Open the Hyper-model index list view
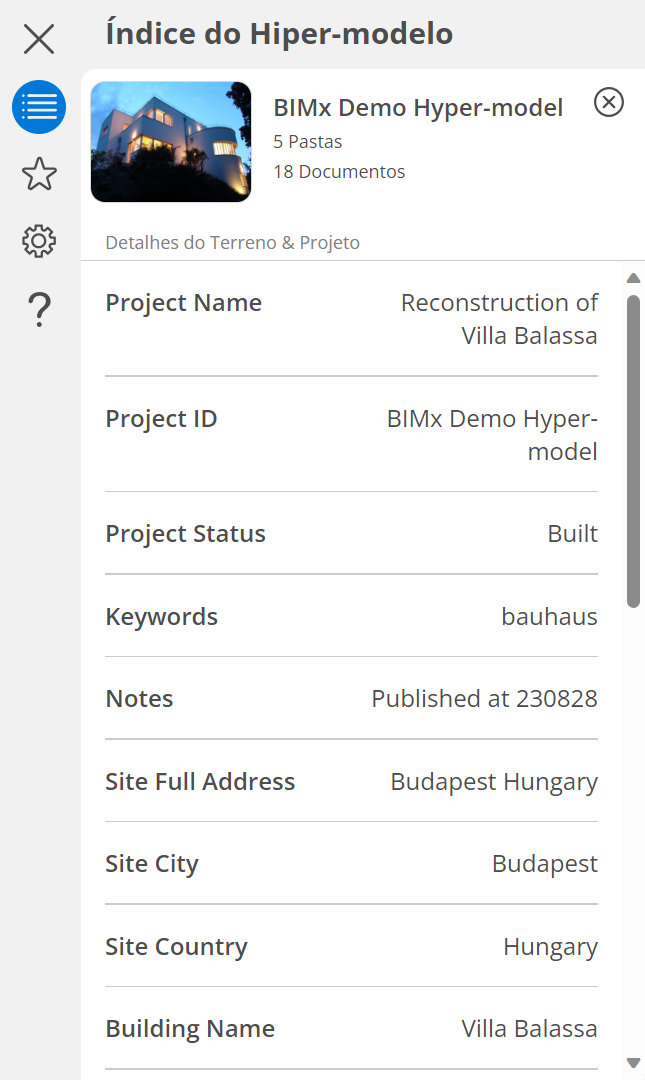The height and width of the screenshot is (1080, 645). (39, 107)
